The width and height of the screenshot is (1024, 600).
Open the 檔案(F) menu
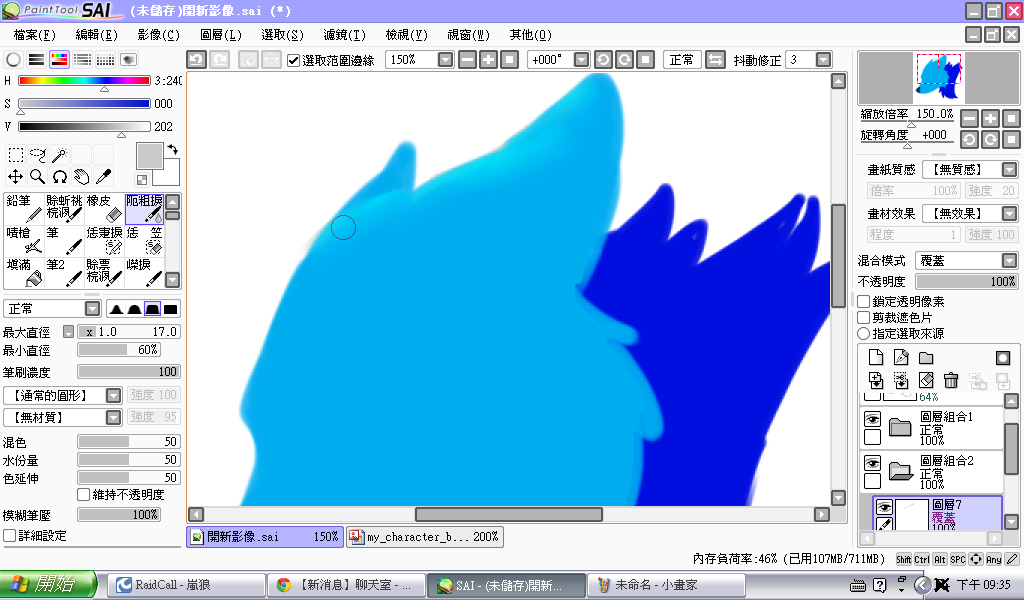pyautogui.click(x=34, y=35)
